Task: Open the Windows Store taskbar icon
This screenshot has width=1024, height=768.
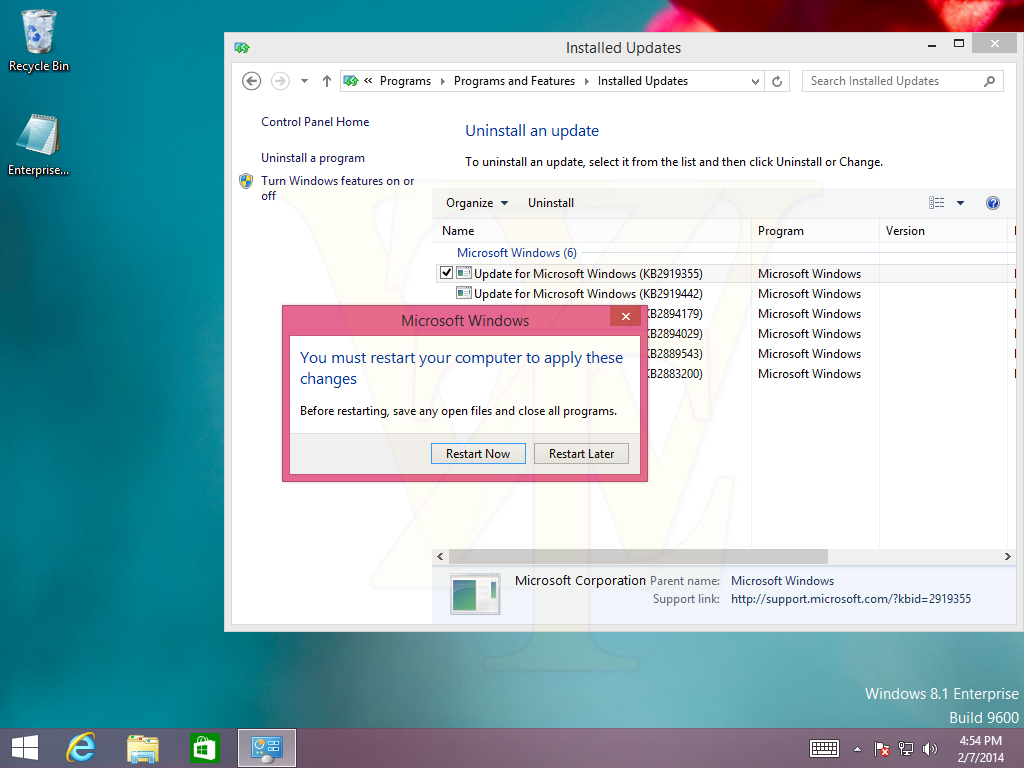Action: pos(204,748)
